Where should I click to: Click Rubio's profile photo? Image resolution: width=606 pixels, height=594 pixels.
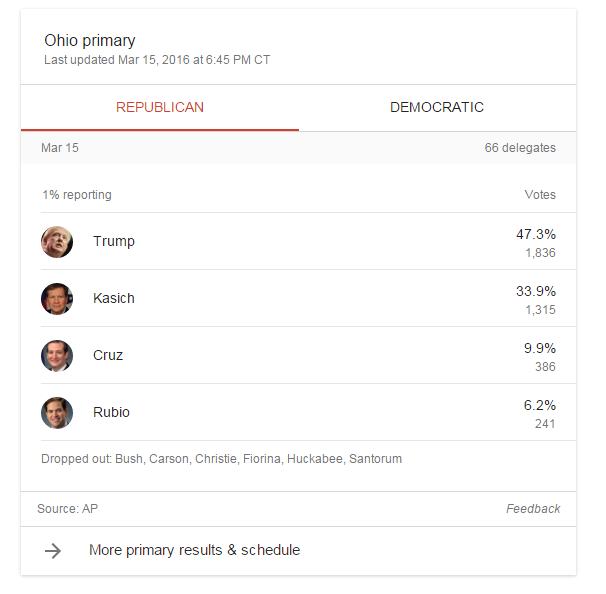(x=57, y=413)
